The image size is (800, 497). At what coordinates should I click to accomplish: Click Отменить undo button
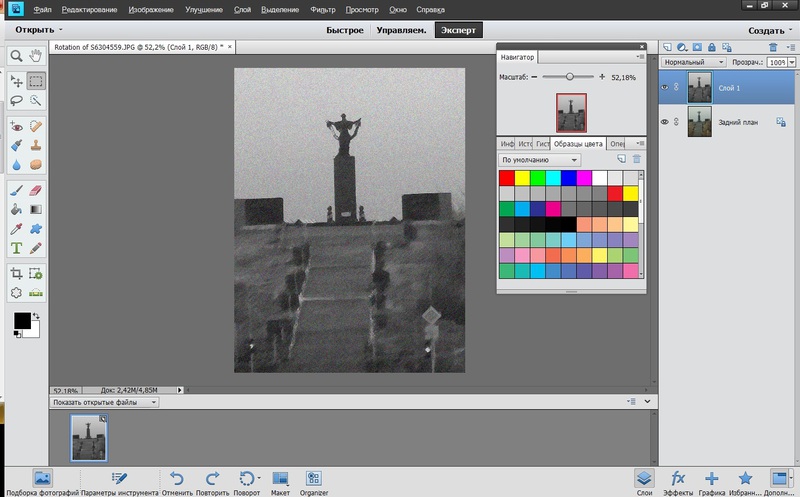(177, 482)
